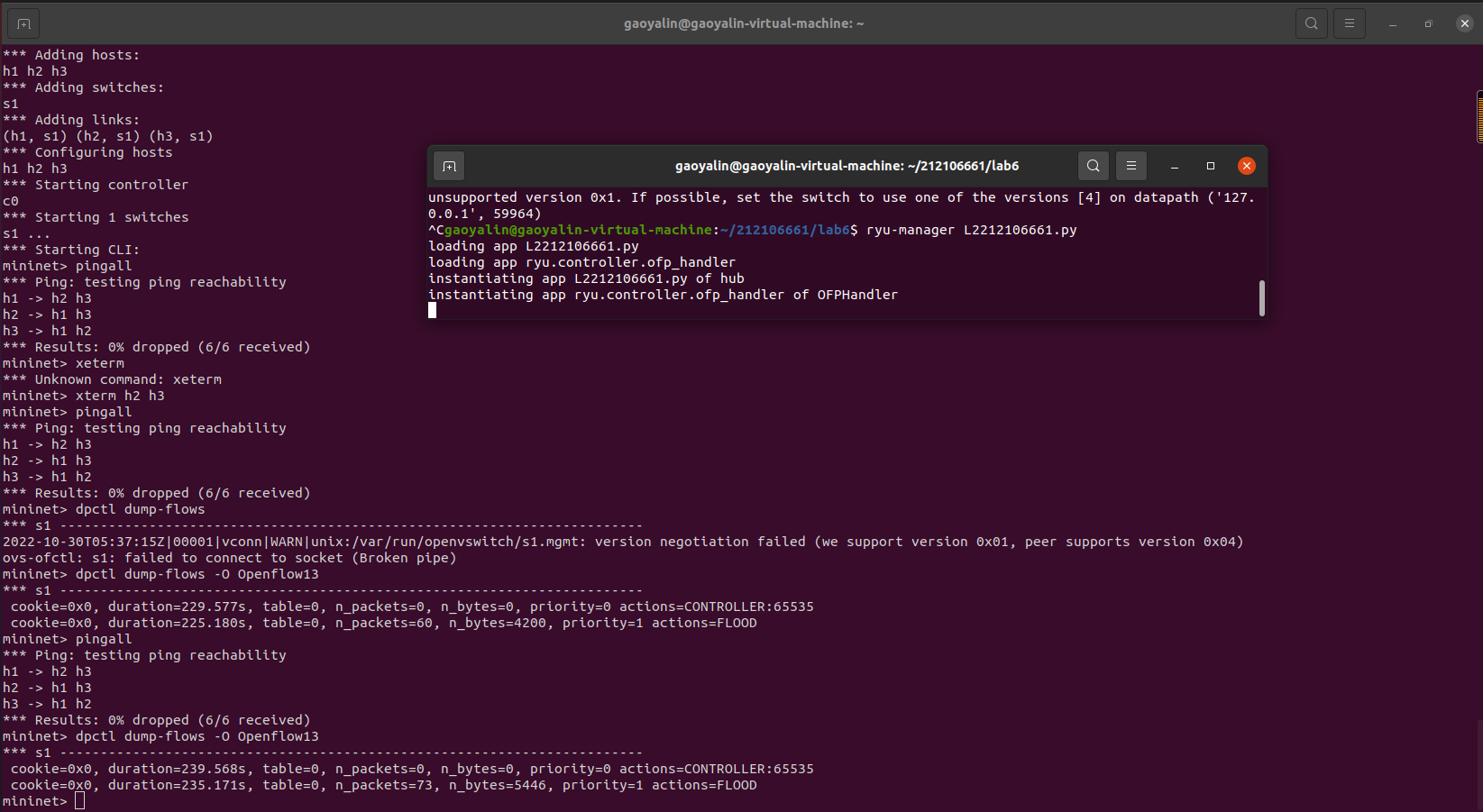The height and width of the screenshot is (812, 1483).
Task: Click the '*** Adding links:' line
Action: click(x=71, y=120)
